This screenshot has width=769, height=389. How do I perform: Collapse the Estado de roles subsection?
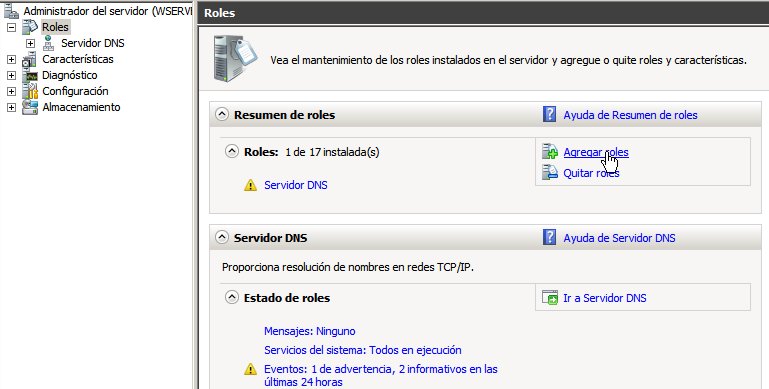tap(232, 297)
